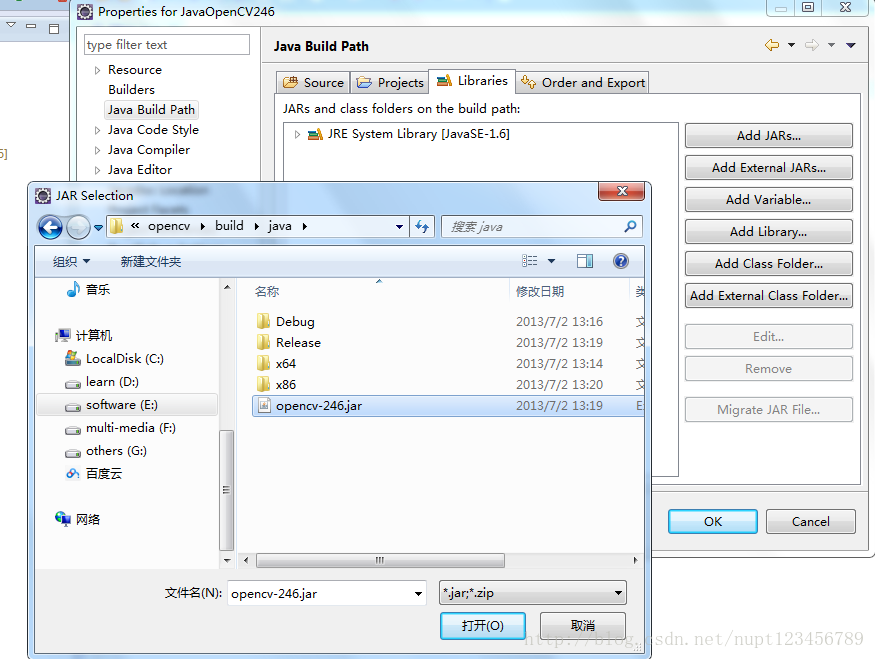This screenshot has width=875, height=659.
Task: Click the change view icon
Action: [530, 261]
